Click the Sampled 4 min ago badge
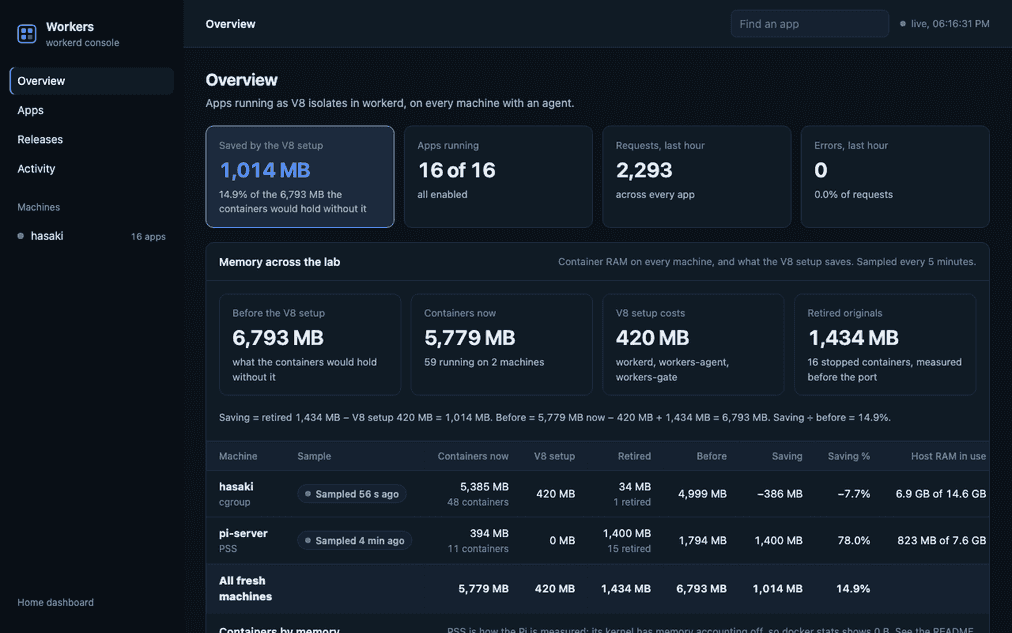Screen dimensions: 1012x633 (x=354, y=541)
